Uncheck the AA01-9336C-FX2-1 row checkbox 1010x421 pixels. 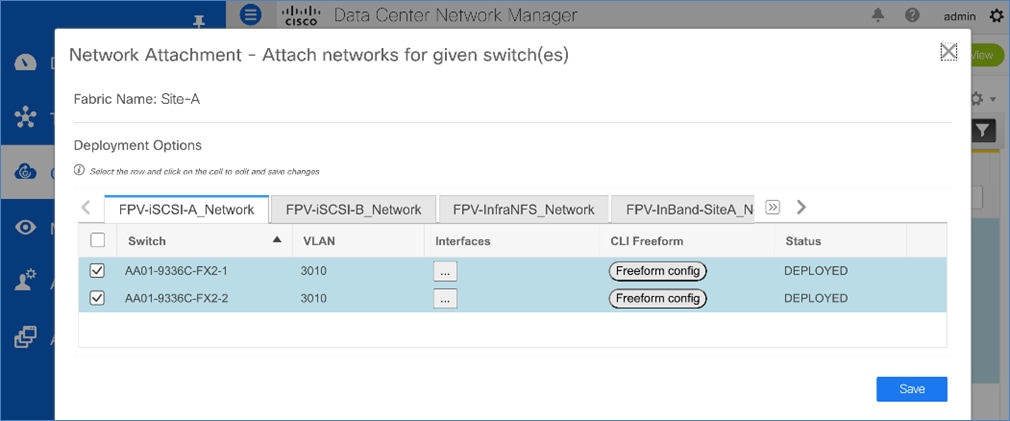click(97, 271)
